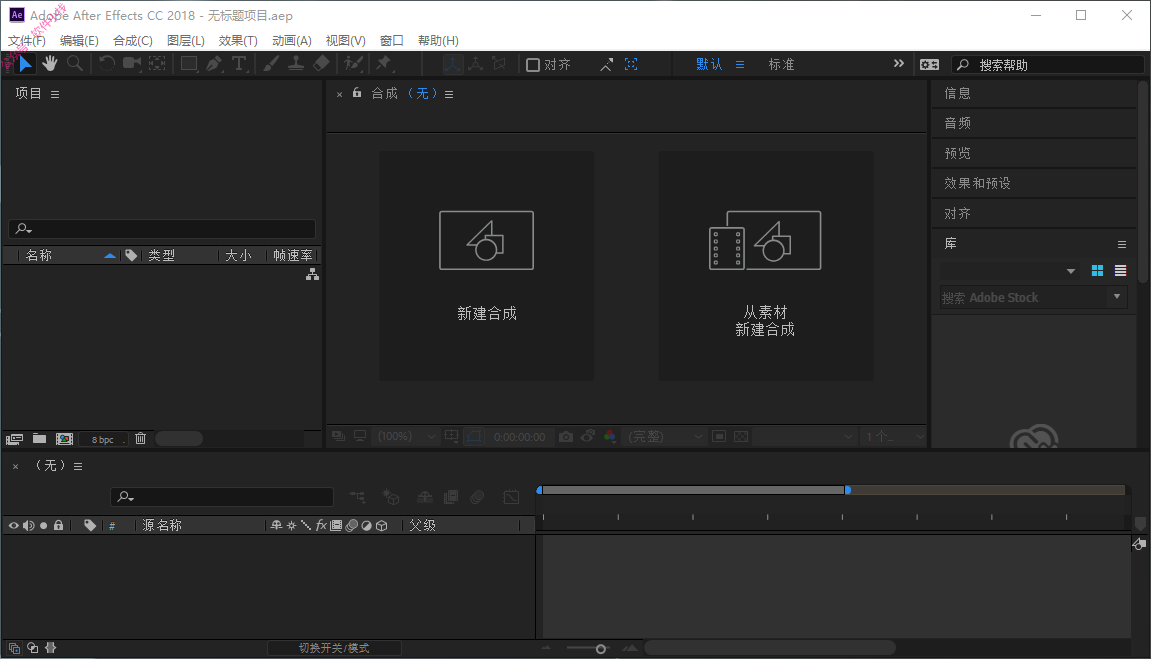The width and height of the screenshot is (1151, 659).
Task: Open the 图层(L) menu
Action: click(186, 40)
